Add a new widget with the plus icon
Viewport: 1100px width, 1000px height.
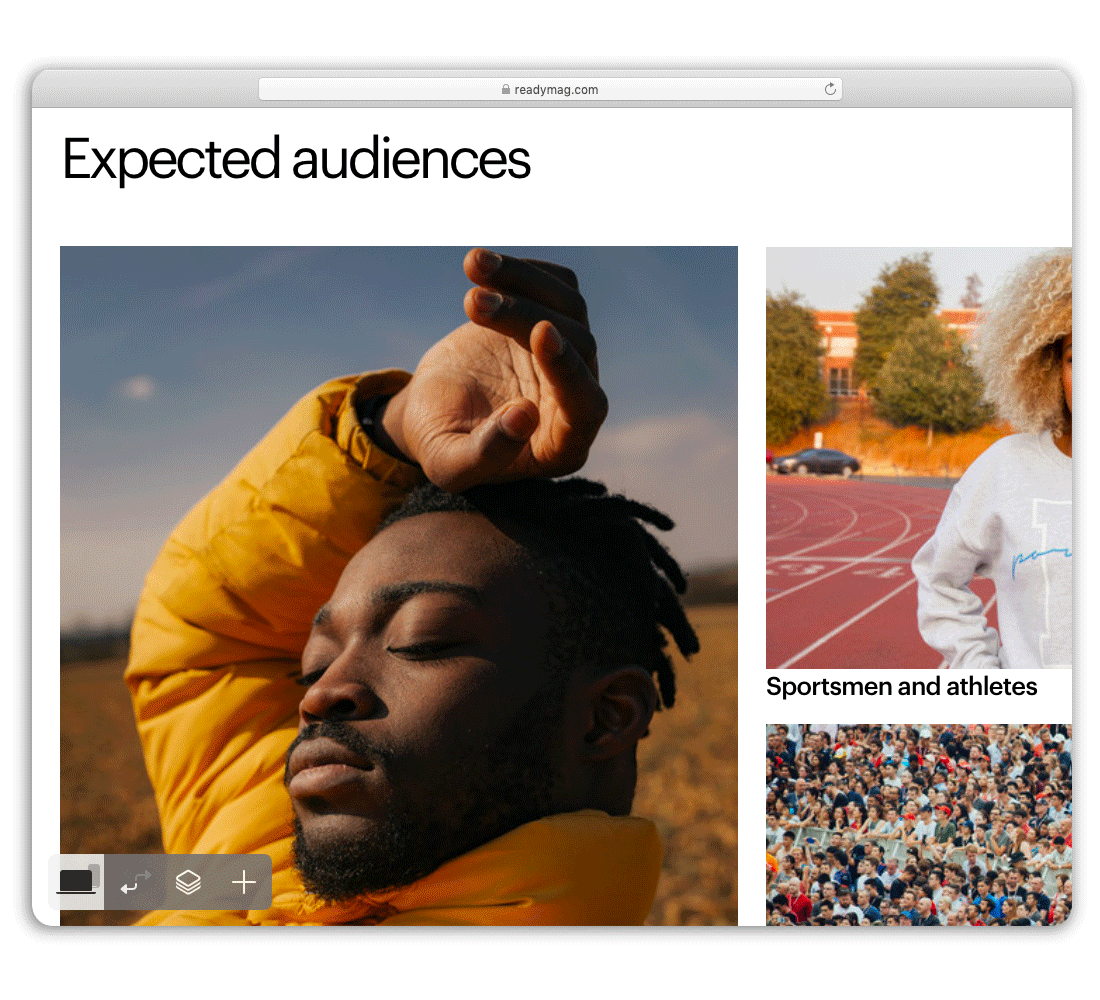[243, 882]
